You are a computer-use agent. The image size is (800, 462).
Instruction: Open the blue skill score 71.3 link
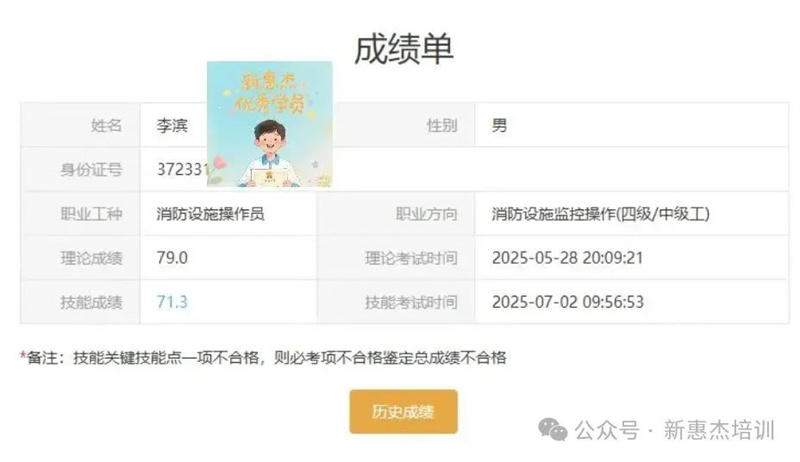[172, 302]
